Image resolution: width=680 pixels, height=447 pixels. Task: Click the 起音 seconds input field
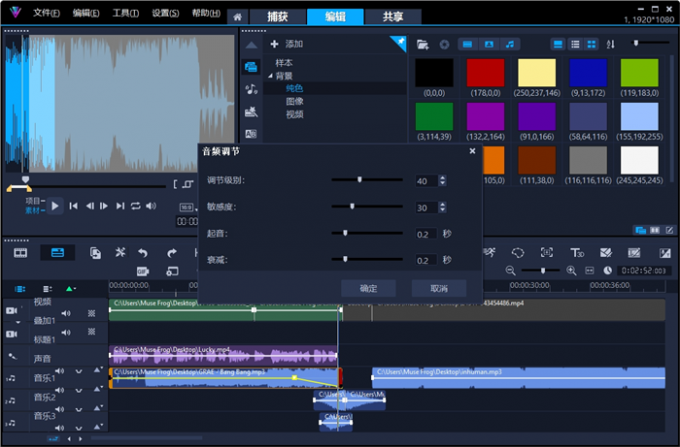426,234
